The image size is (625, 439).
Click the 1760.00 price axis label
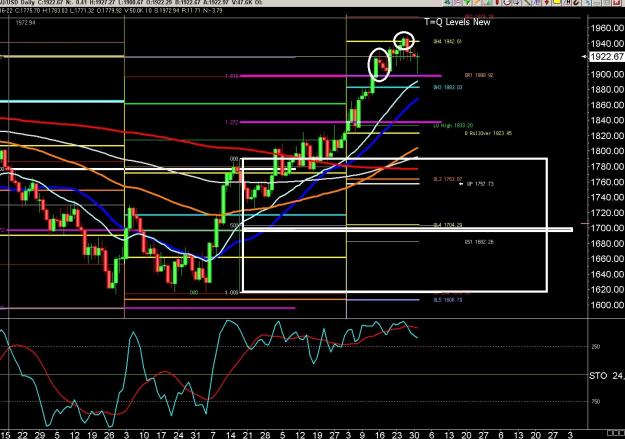607,182
